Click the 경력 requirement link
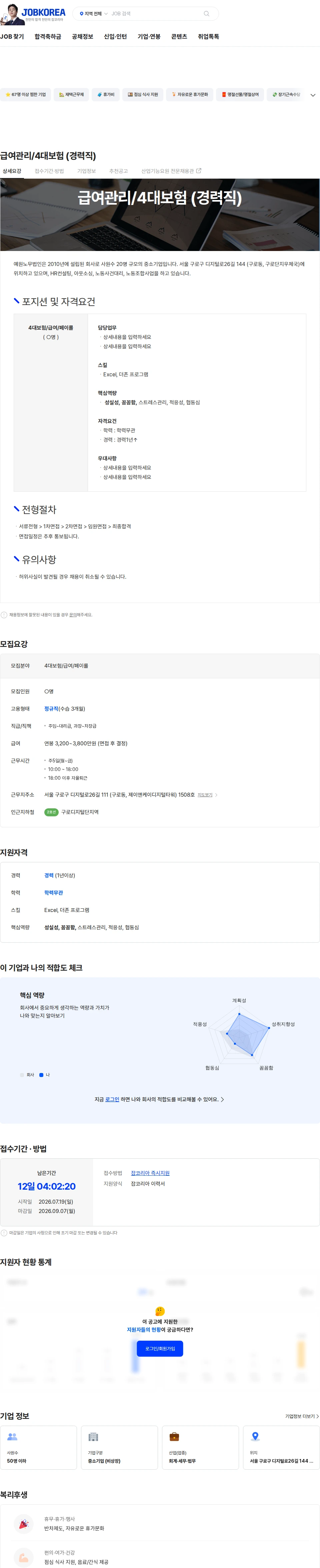This screenshot has height=1568, width=320. 49,875
